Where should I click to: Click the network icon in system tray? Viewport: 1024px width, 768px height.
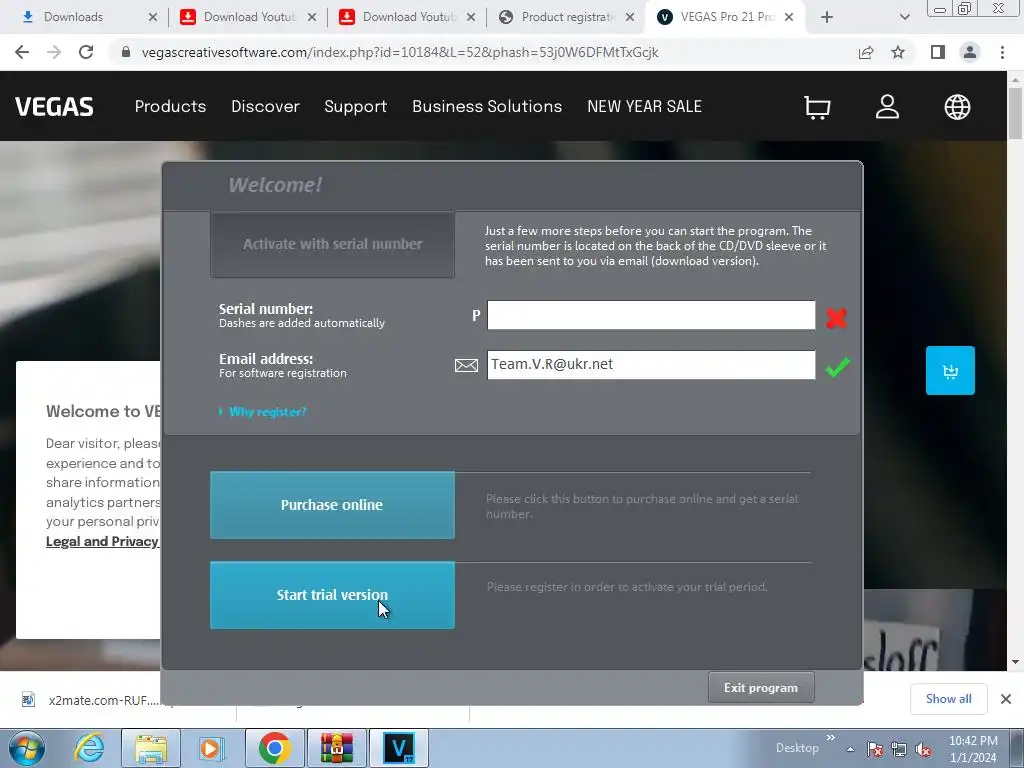coord(899,750)
